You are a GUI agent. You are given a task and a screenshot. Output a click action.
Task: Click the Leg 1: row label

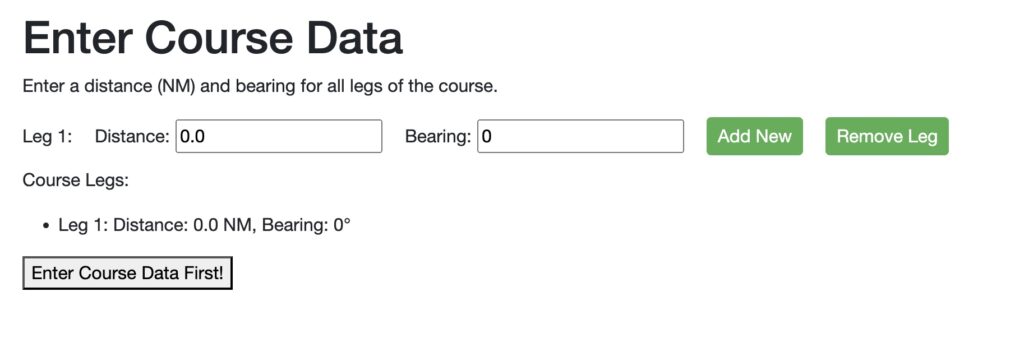point(48,136)
